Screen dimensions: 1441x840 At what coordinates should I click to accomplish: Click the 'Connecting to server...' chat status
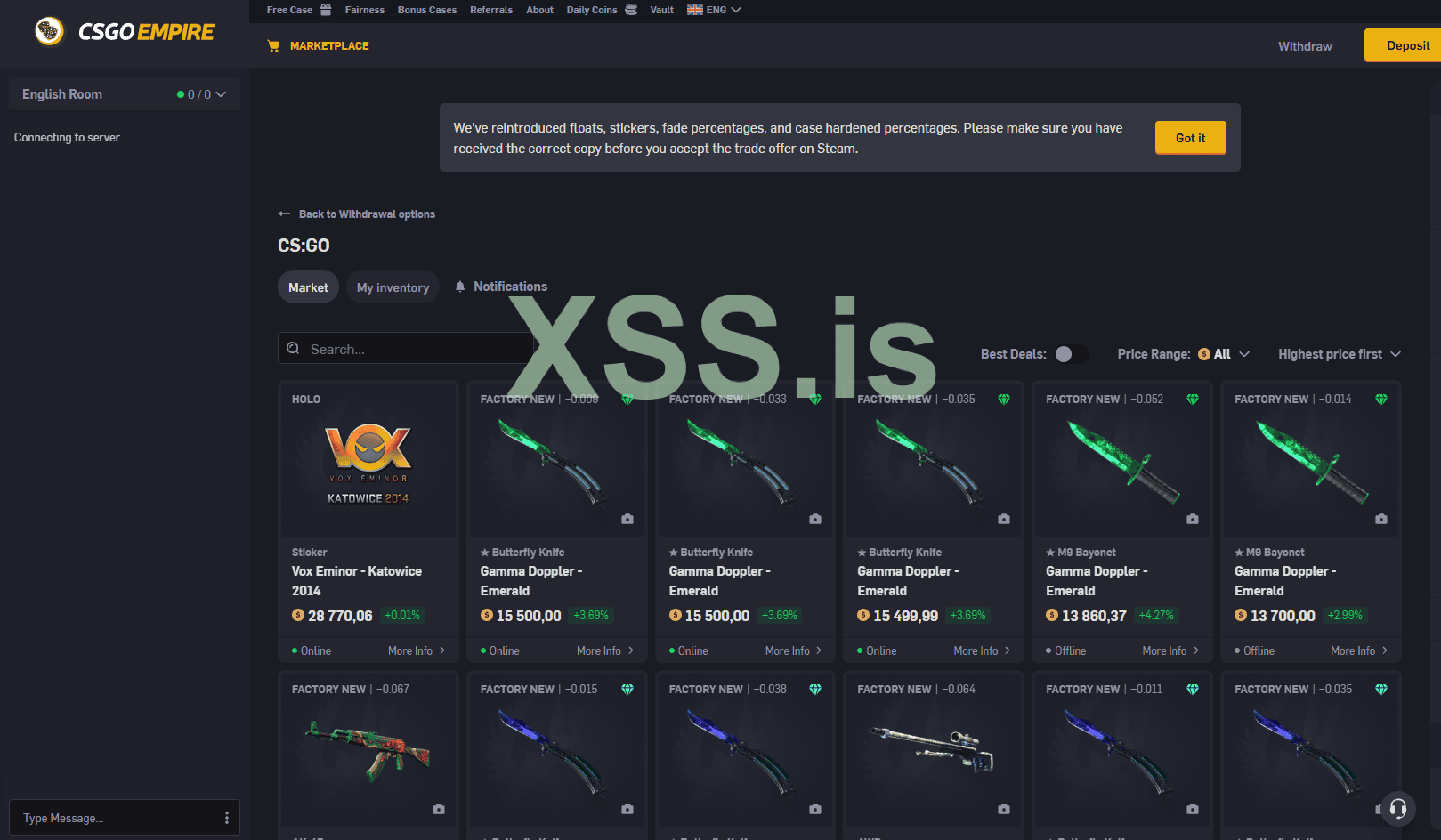click(71, 138)
